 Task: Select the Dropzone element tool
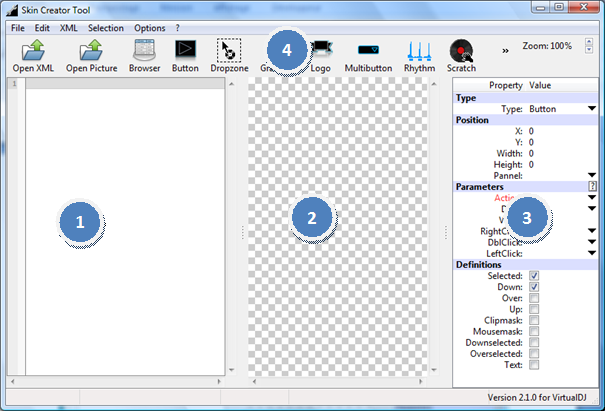pyautogui.click(x=229, y=56)
